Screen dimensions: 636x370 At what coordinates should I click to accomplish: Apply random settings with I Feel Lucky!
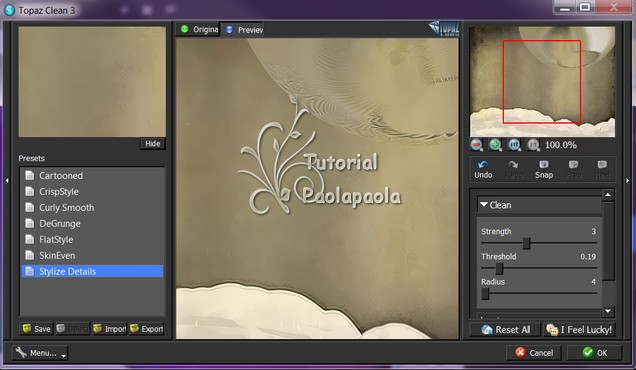(579, 330)
